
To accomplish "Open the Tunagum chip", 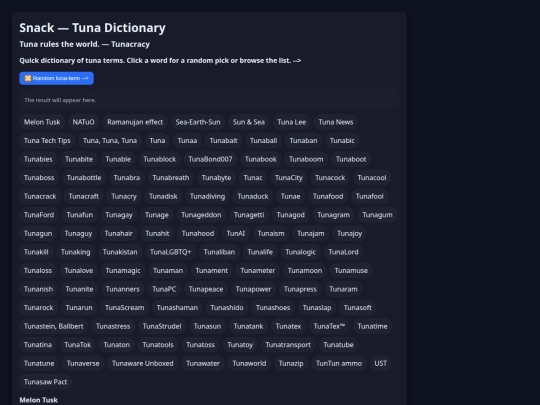I will coord(377,215).
